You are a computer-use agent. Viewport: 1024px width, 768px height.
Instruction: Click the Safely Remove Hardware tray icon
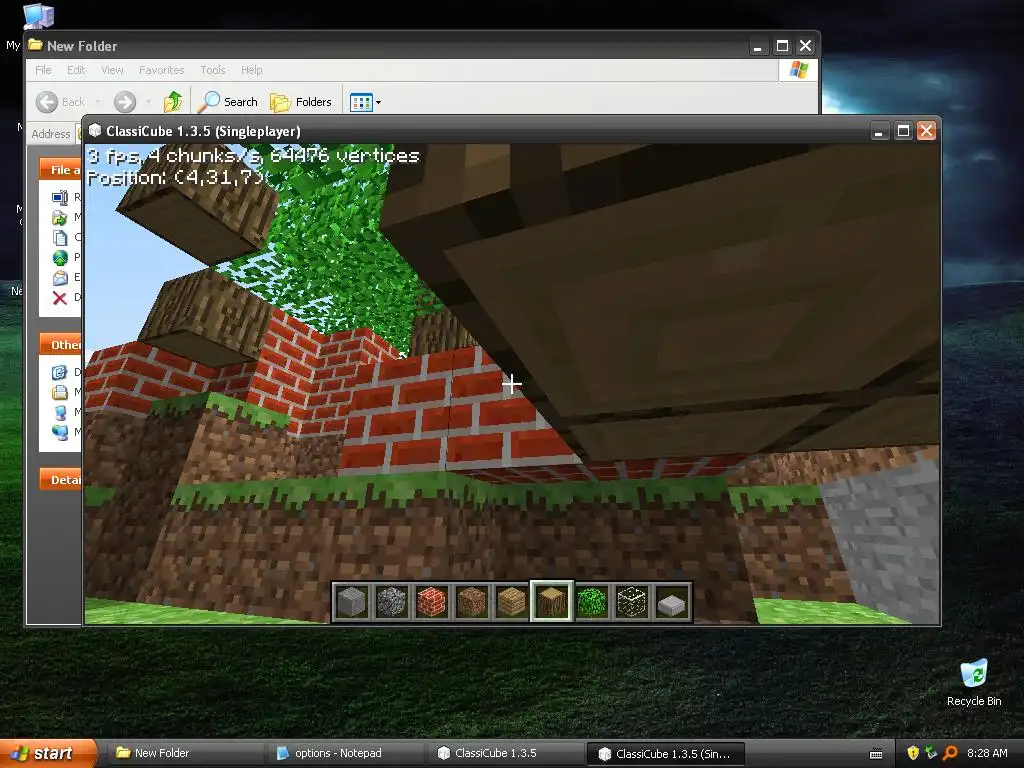tap(931, 753)
